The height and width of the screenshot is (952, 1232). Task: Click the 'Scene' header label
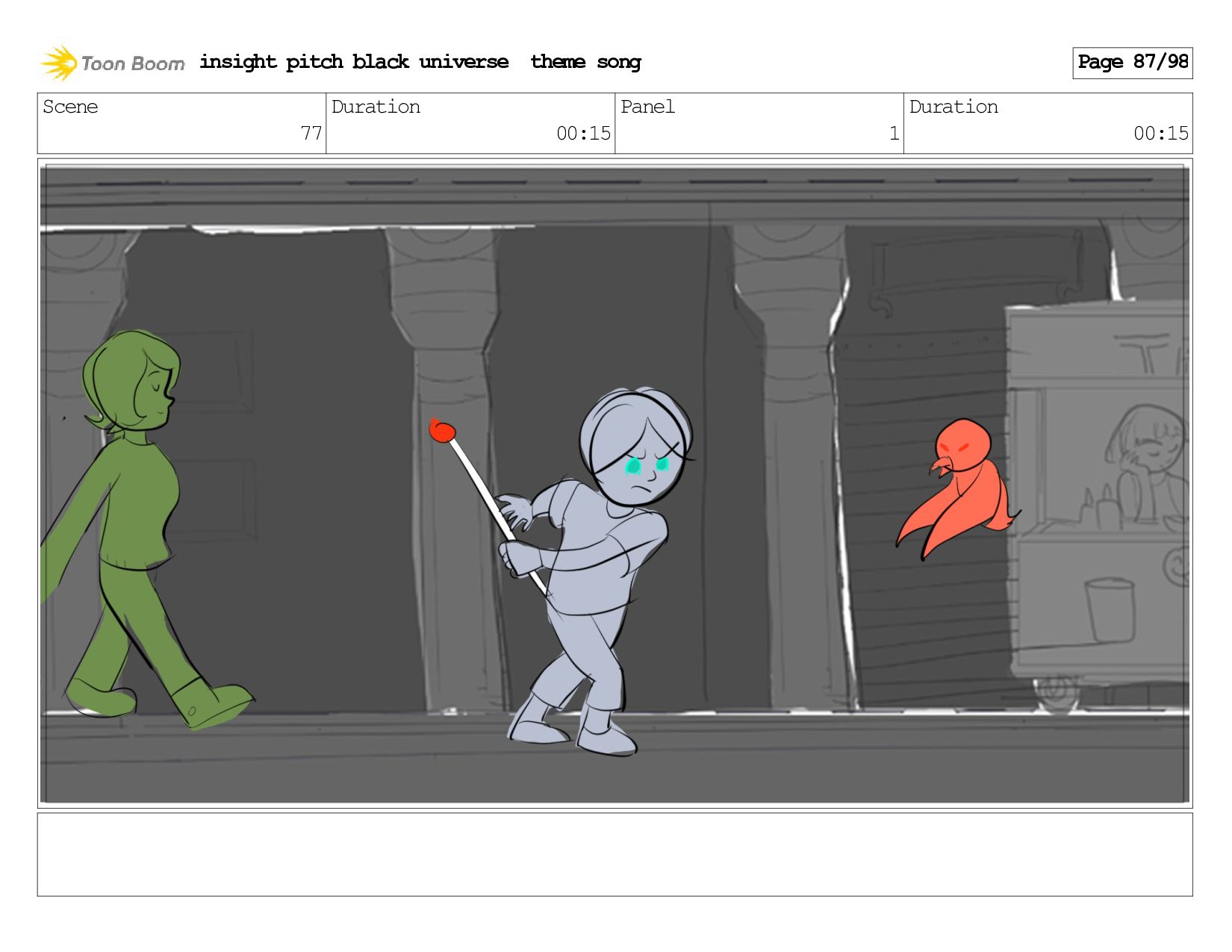pos(70,107)
